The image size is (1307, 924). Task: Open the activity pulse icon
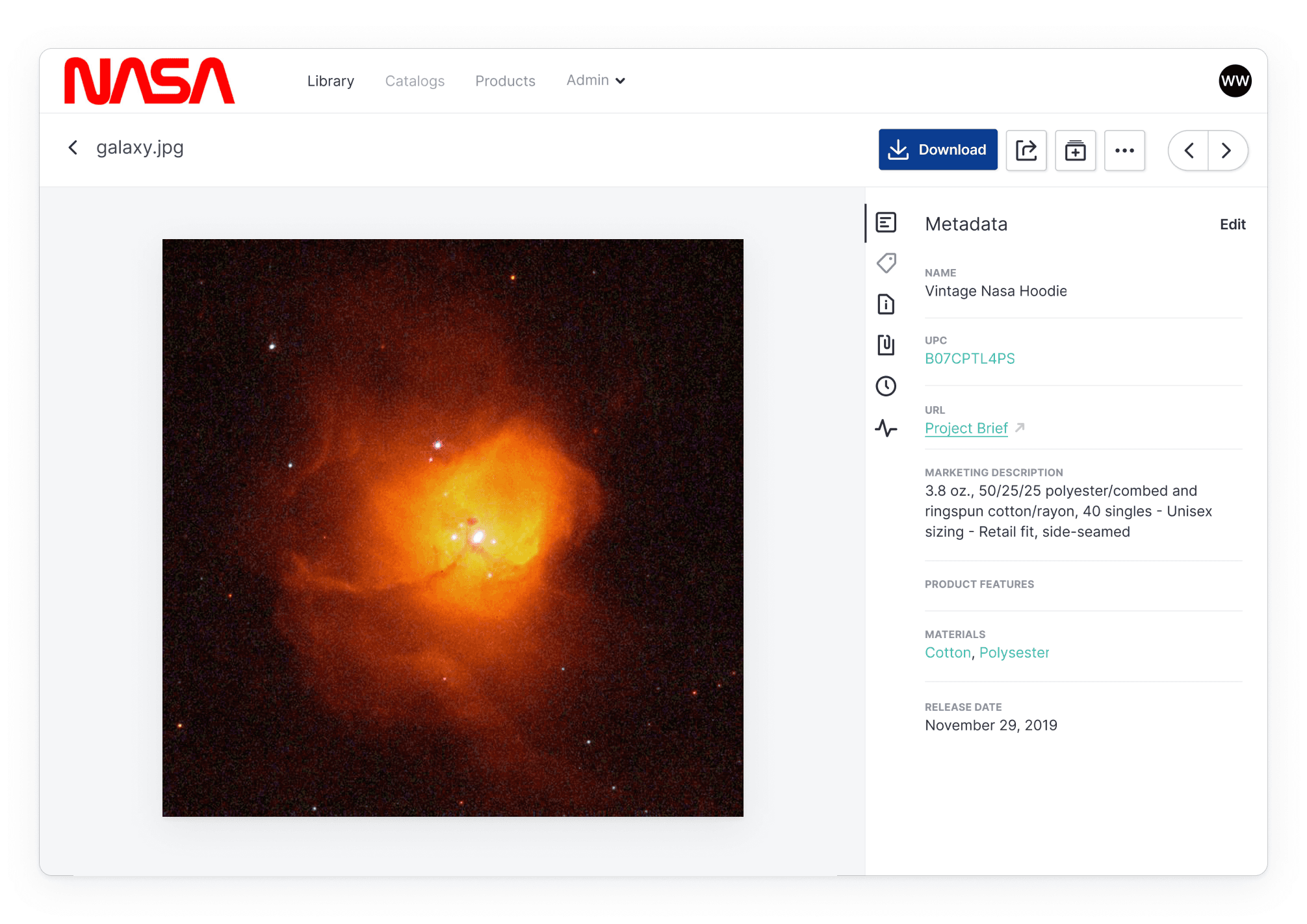(886, 428)
